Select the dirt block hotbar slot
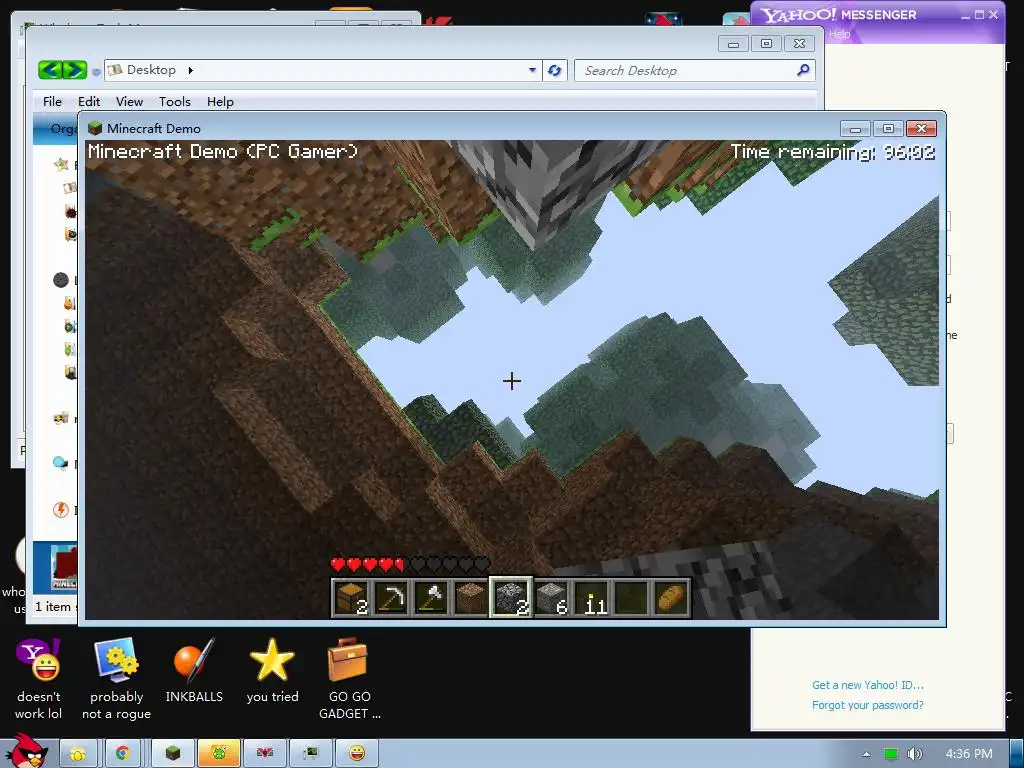Image resolution: width=1024 pixels, height=768 pixels. pyautogui.click(x=471, y=598)
